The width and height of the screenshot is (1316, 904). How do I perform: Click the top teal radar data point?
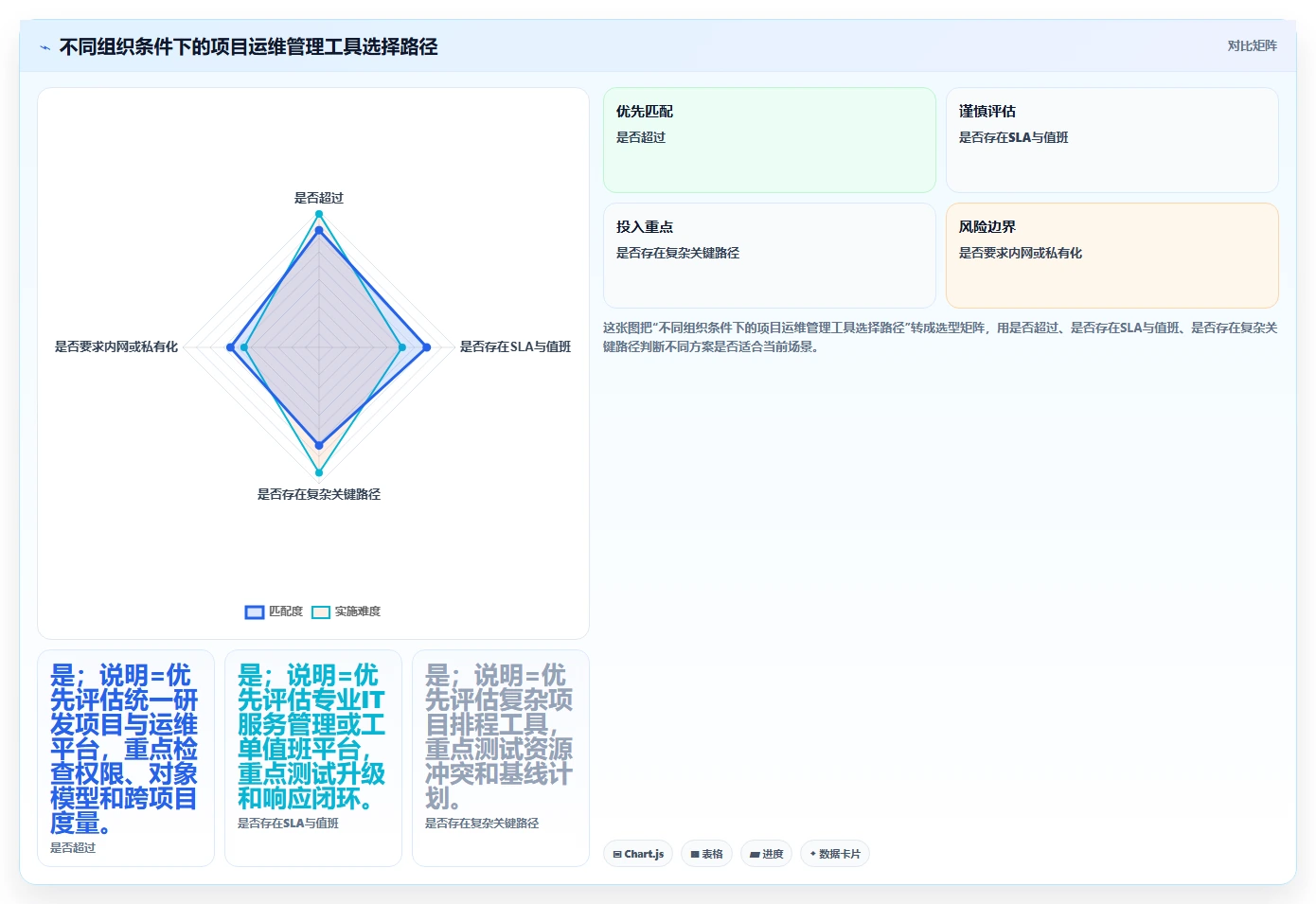(x=319, y=214)
